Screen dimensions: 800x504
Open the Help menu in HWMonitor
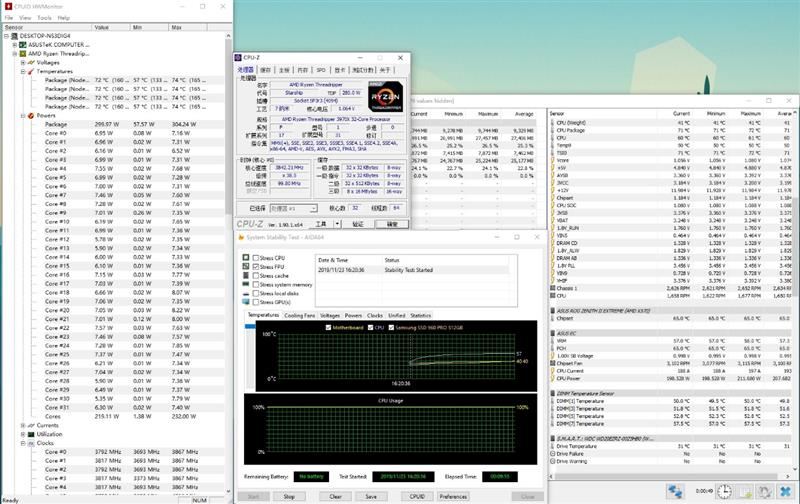(x=63, y=17)
